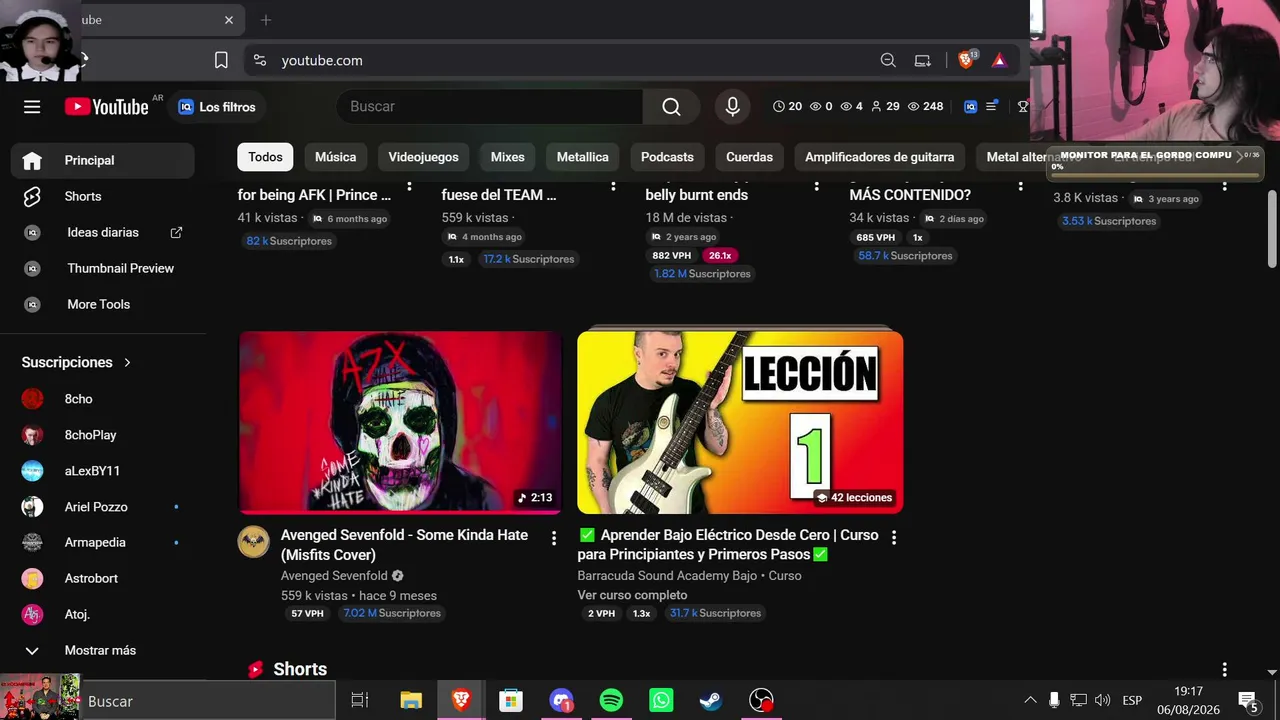
Task: Open the Windows notification center
Action: (x=1248, y=701)
